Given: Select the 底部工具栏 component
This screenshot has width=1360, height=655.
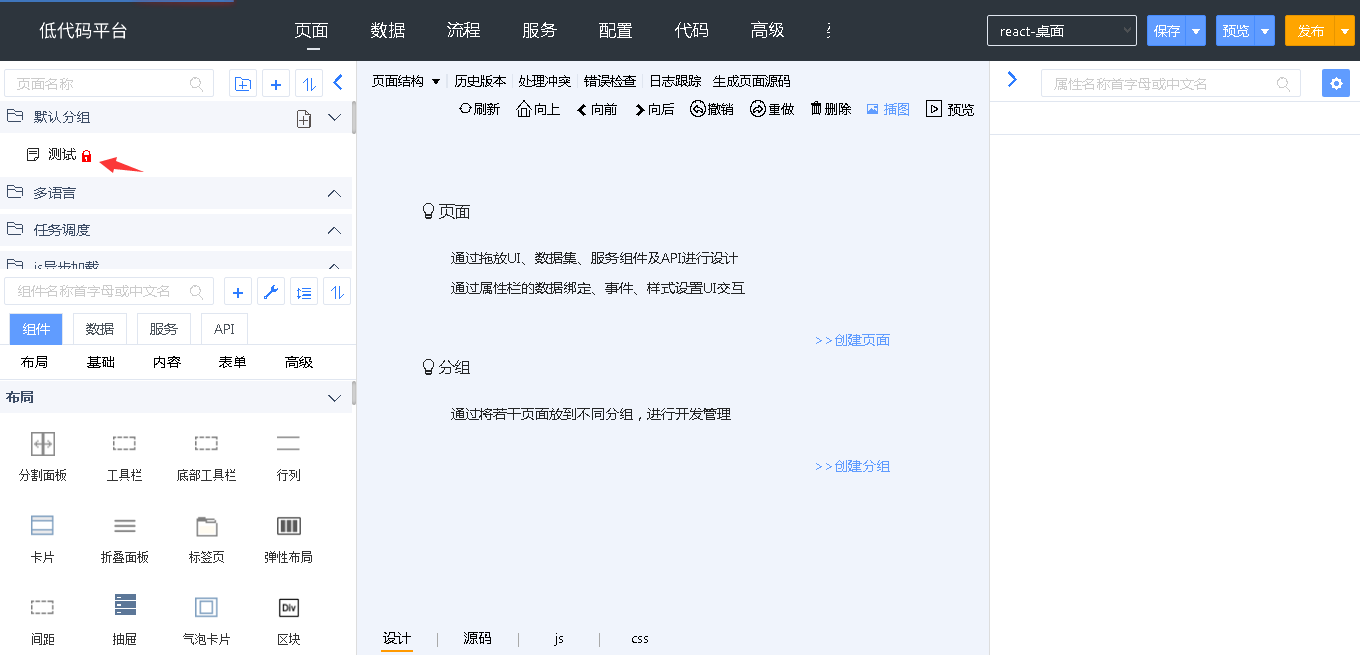Looking at the screenshot, I should point(206,457).
